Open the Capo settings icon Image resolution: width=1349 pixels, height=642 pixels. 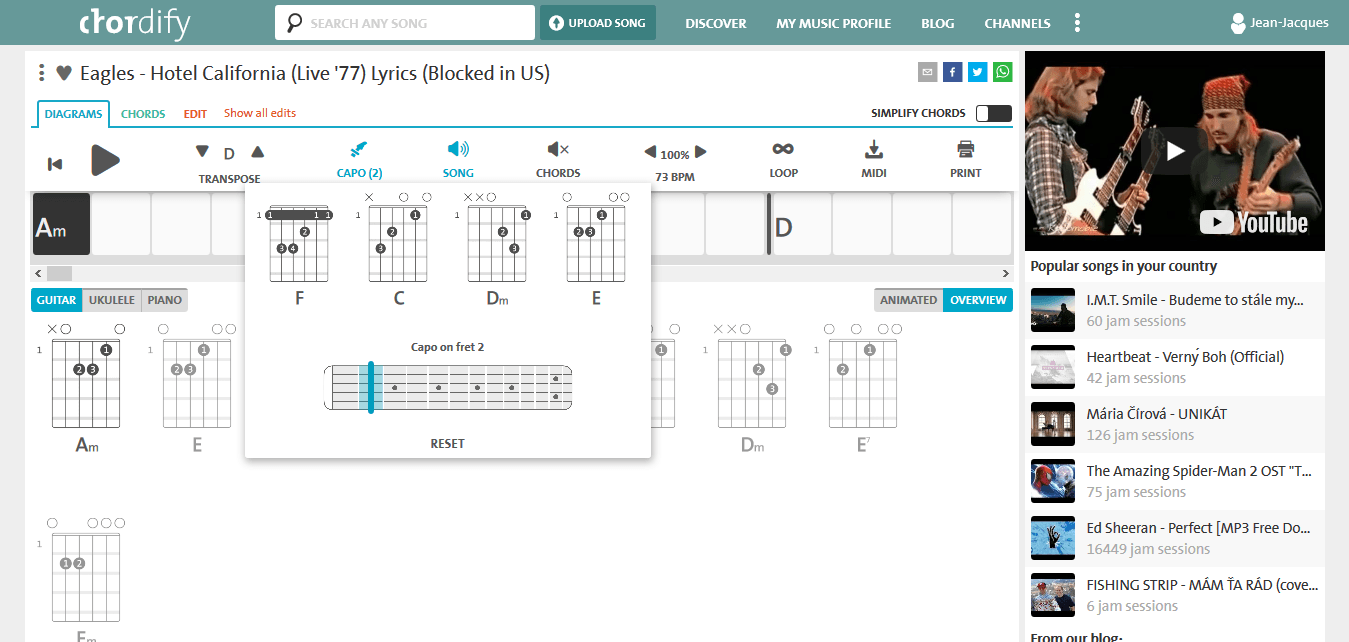pos(359,150)
